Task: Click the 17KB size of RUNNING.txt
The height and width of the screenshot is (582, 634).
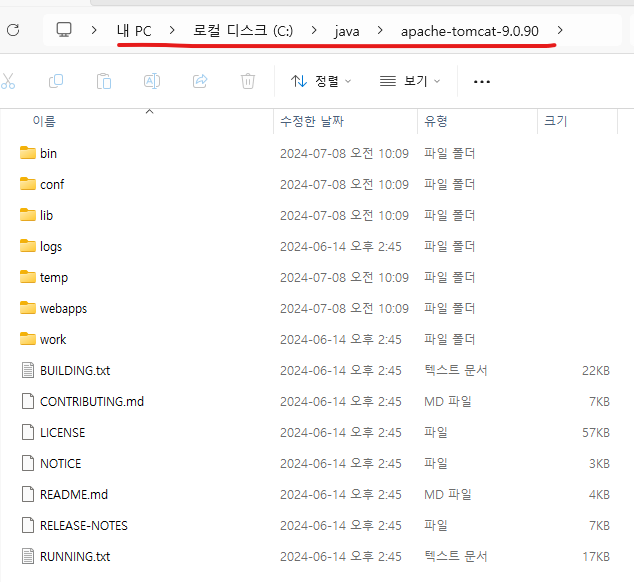Action: (596, 557)
